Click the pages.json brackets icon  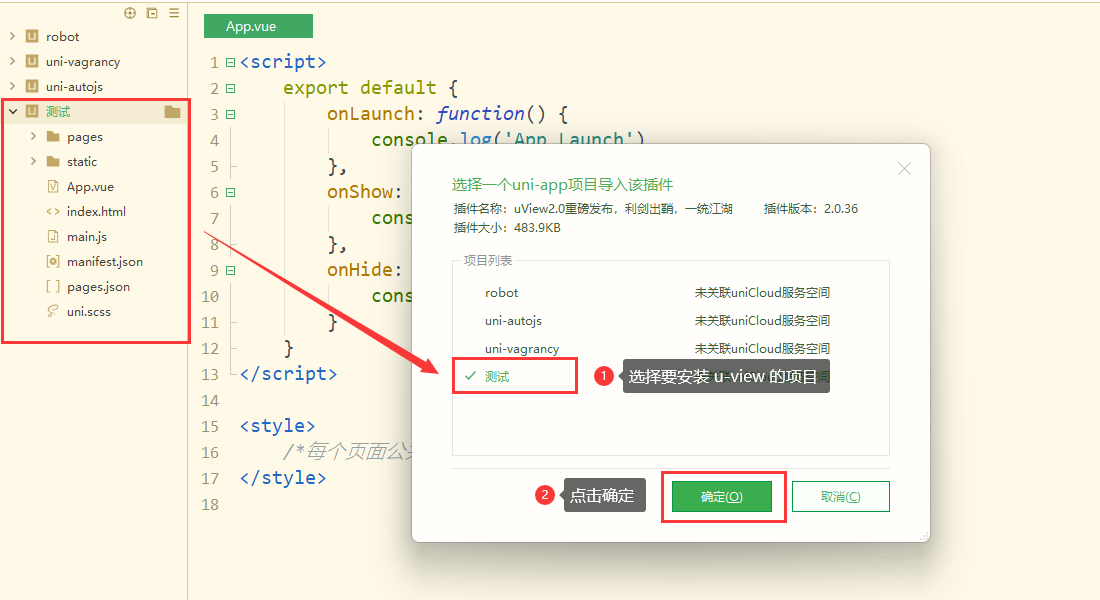tap(53, 286)
